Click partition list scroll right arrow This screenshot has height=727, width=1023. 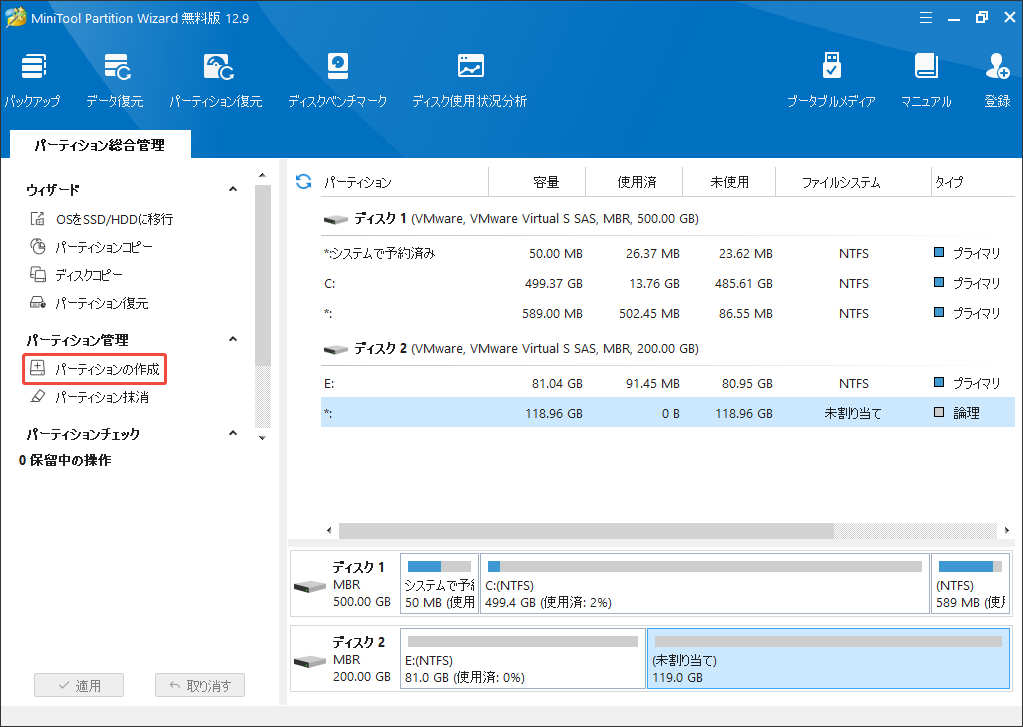pyautogui.click(x=1007, y=530)
